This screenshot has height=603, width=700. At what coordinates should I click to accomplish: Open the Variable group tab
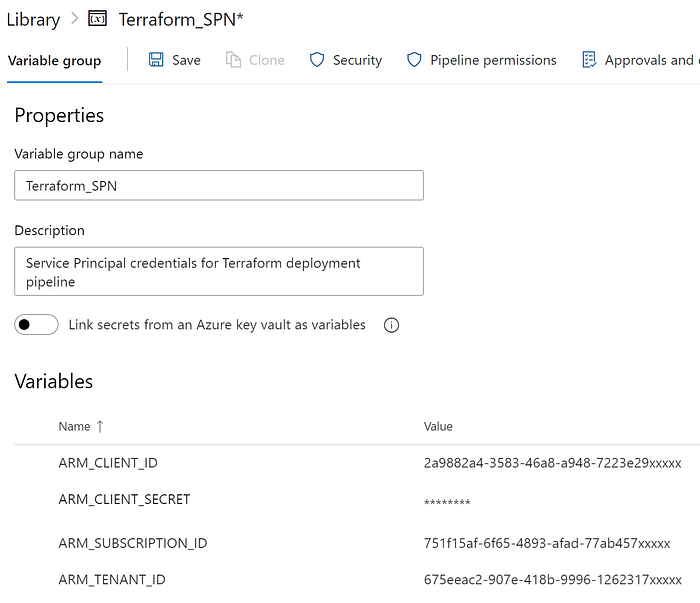coord(54,60)
